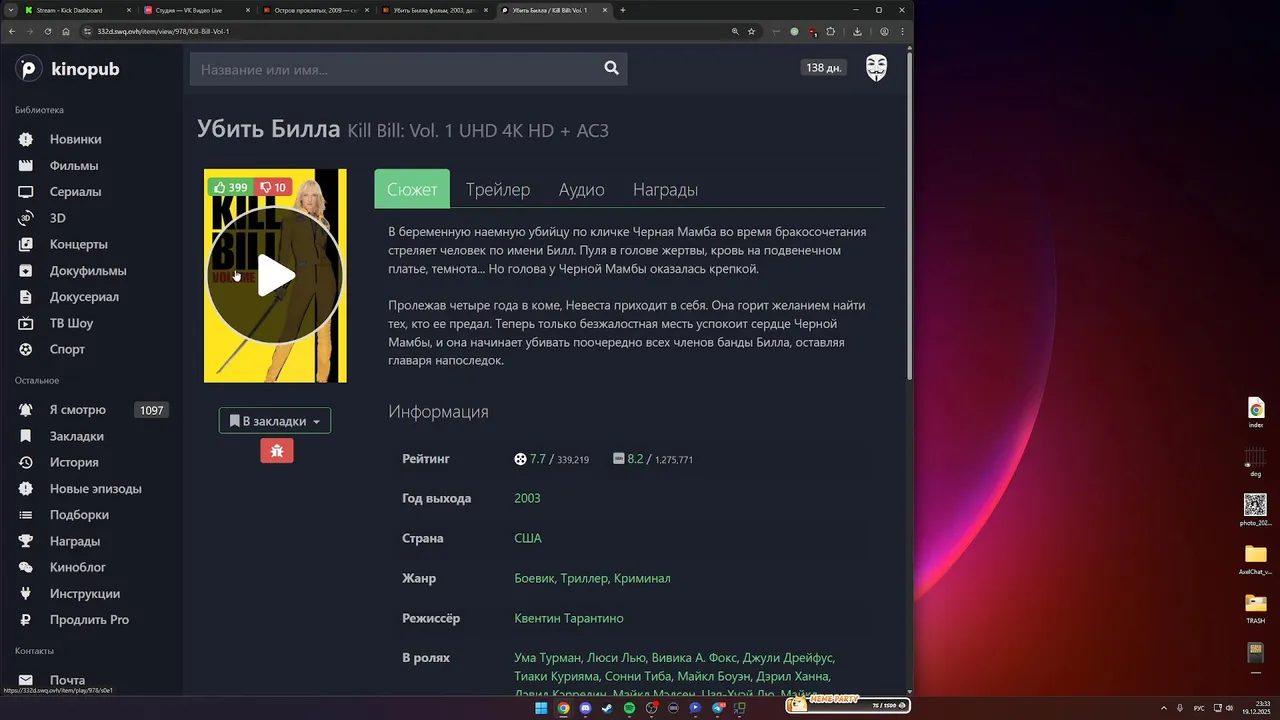Open the browser extensions puzzle icon
The width and height of the screenshot is (1280, 720).
(x=830, y=31)
